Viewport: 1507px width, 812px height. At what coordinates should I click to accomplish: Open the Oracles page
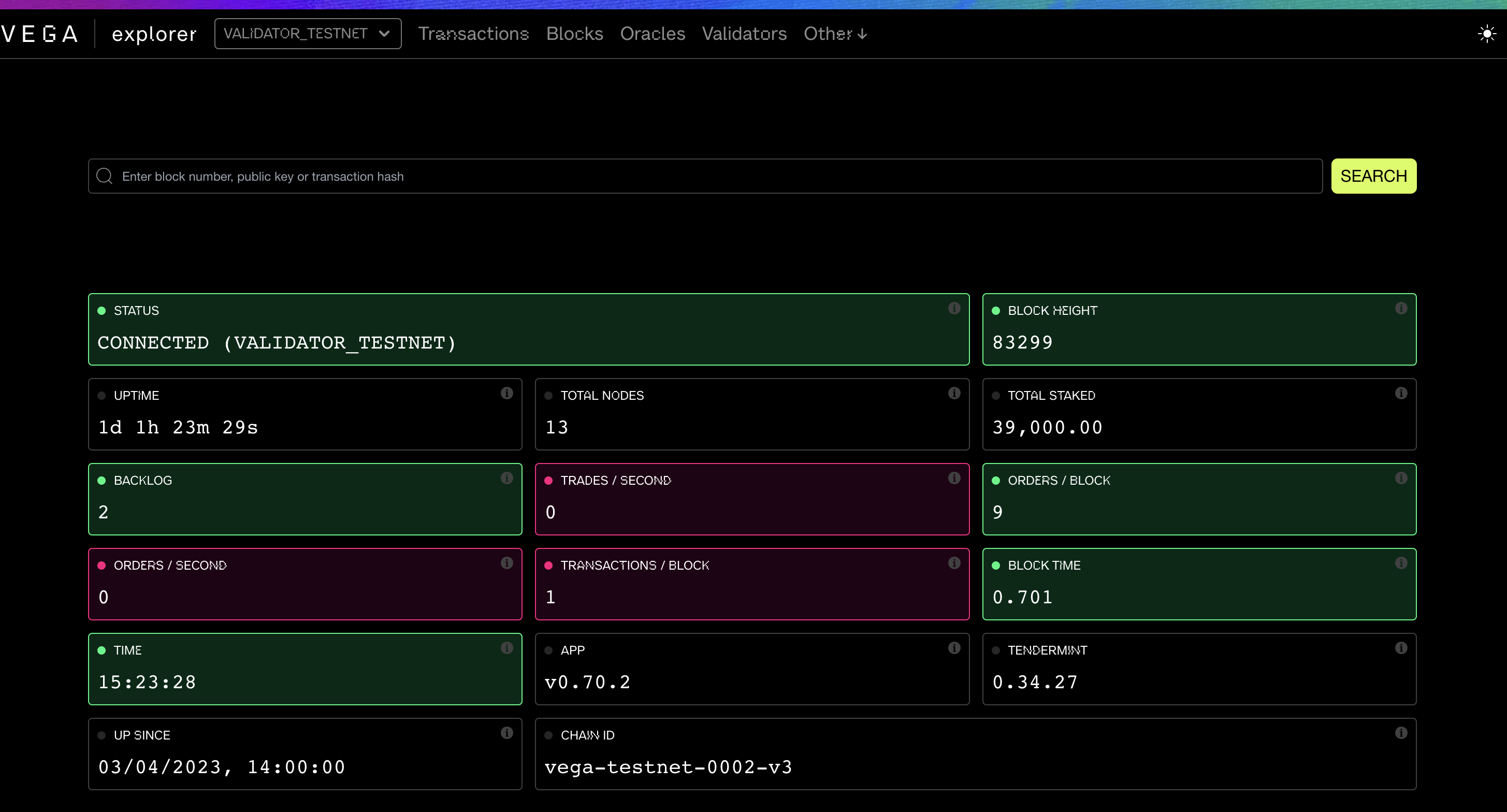click(653, 34)
